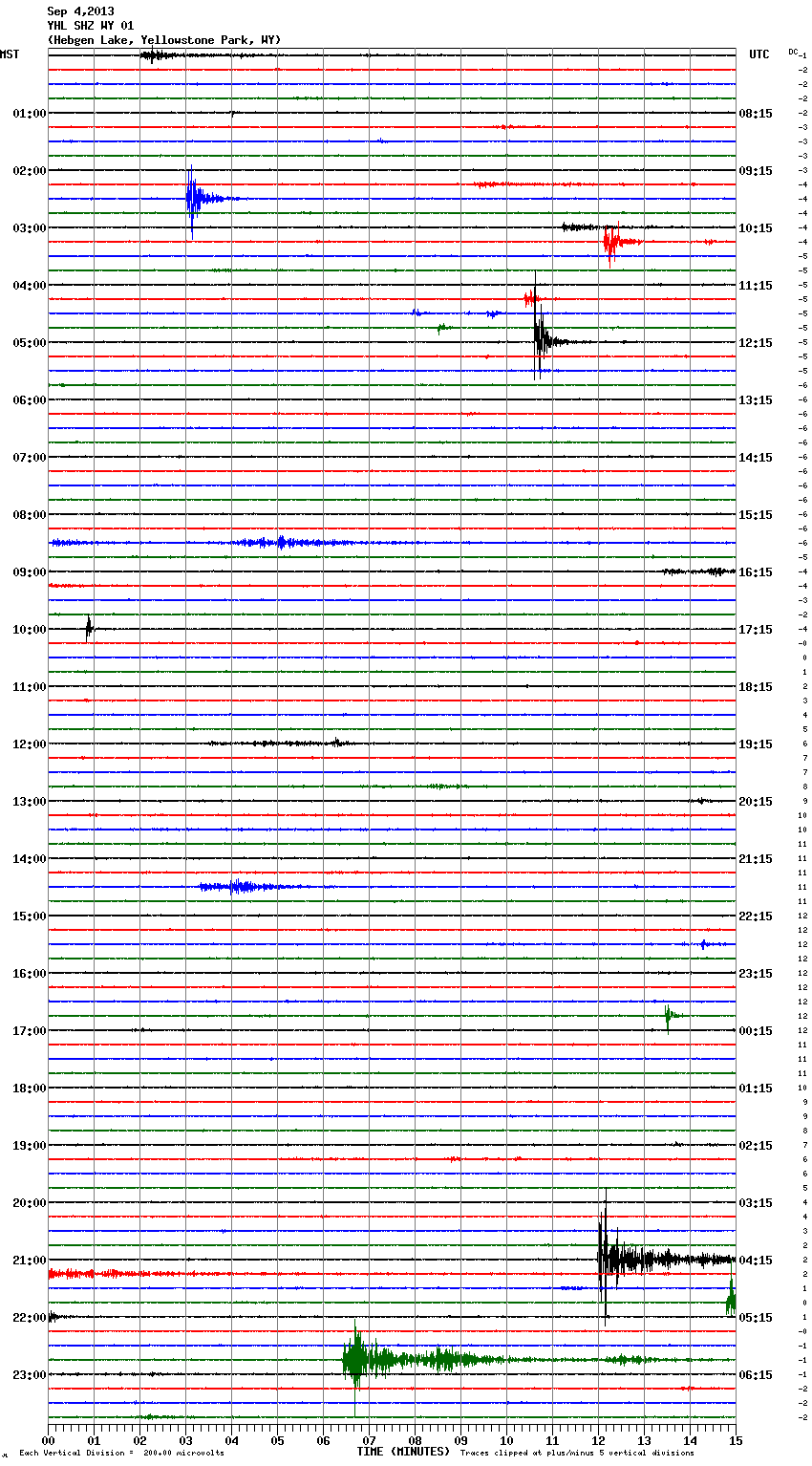Viewport: 812px width, 1466px height.
Task: Click the 23:15 UTC time label
Action: click(756, 974)
